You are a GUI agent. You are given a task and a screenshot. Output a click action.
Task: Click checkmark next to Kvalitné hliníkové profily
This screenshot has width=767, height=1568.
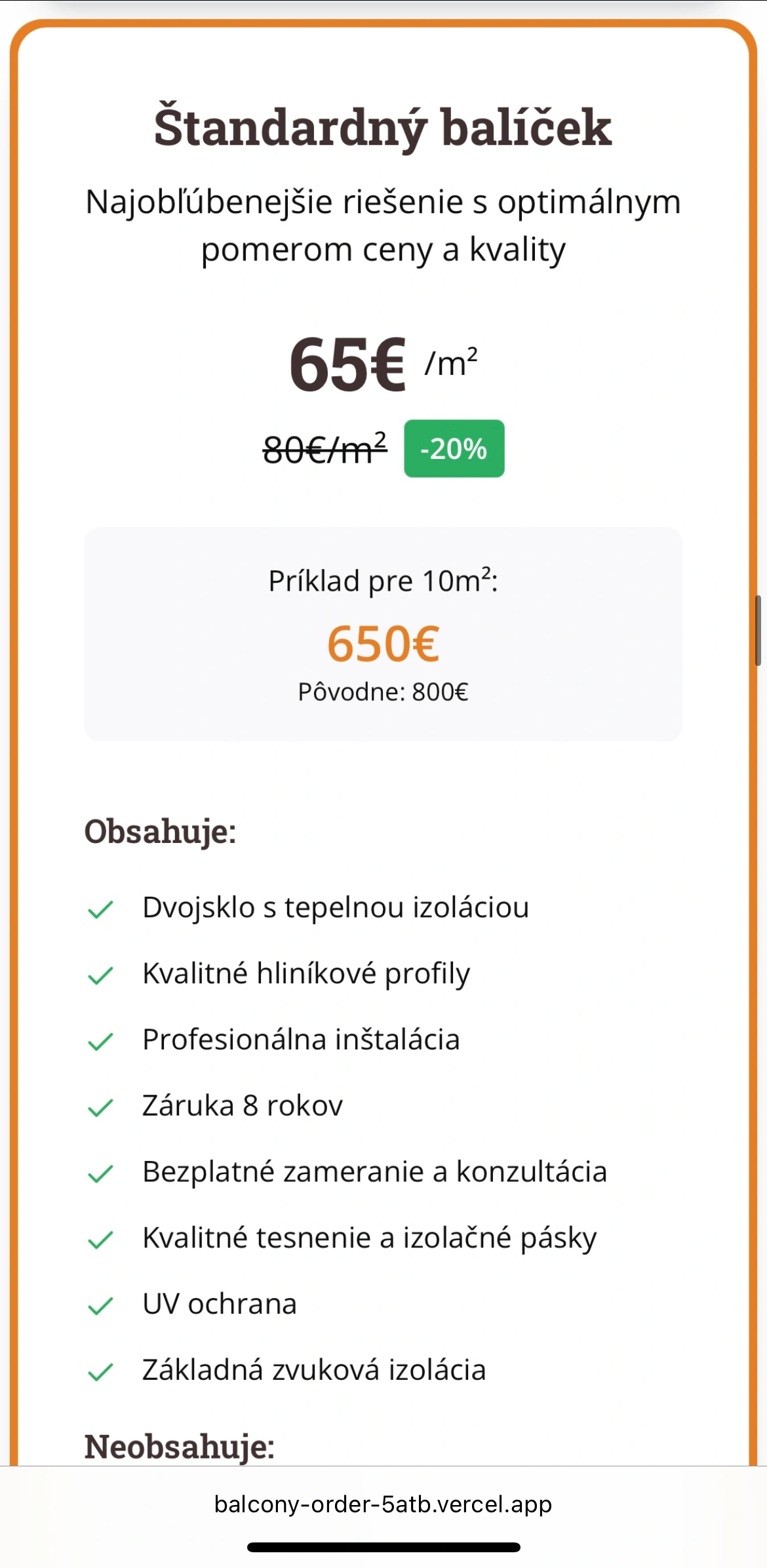click(x=100, y=975)
